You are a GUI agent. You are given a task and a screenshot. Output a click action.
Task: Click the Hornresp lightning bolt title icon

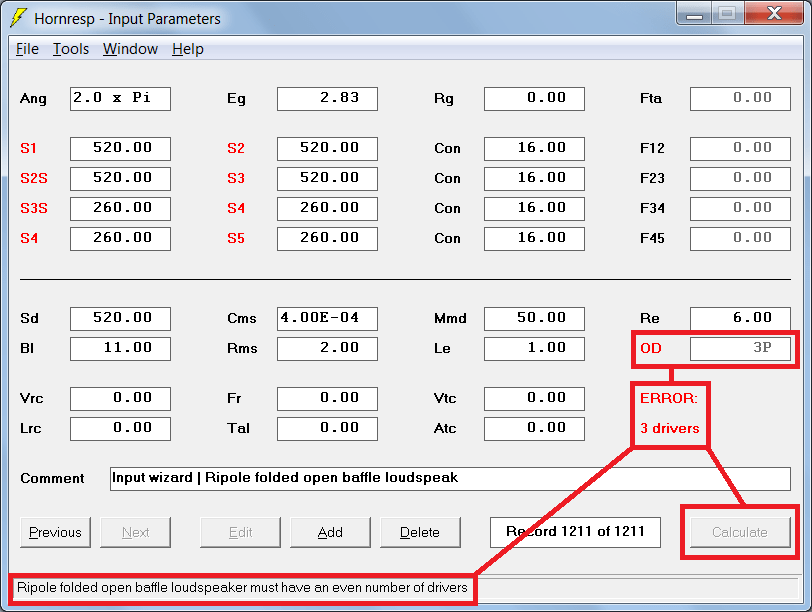[x=18, y=18]
